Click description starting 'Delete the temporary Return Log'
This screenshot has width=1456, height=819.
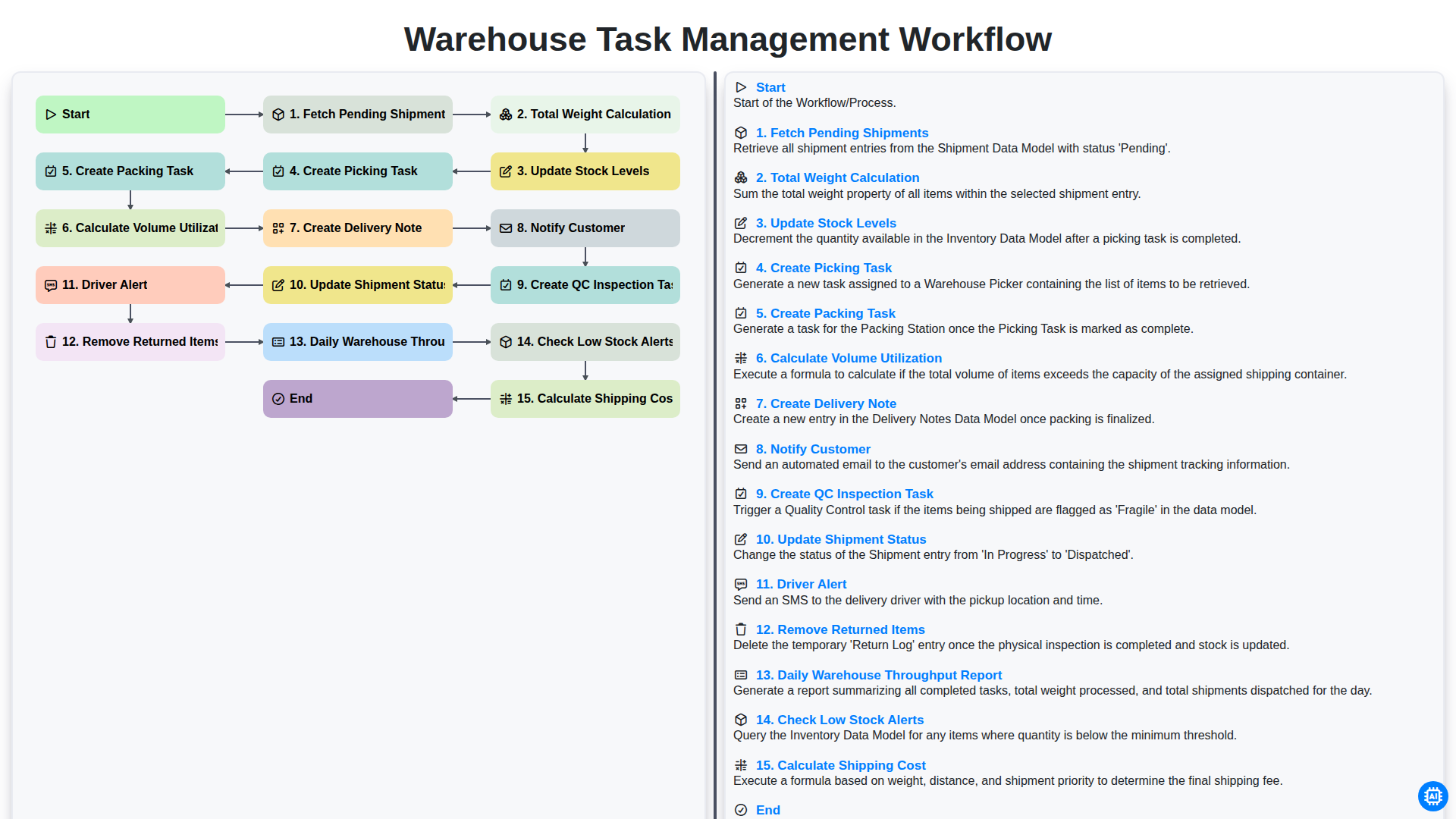pyautogui.click(x=1011, y=645)
